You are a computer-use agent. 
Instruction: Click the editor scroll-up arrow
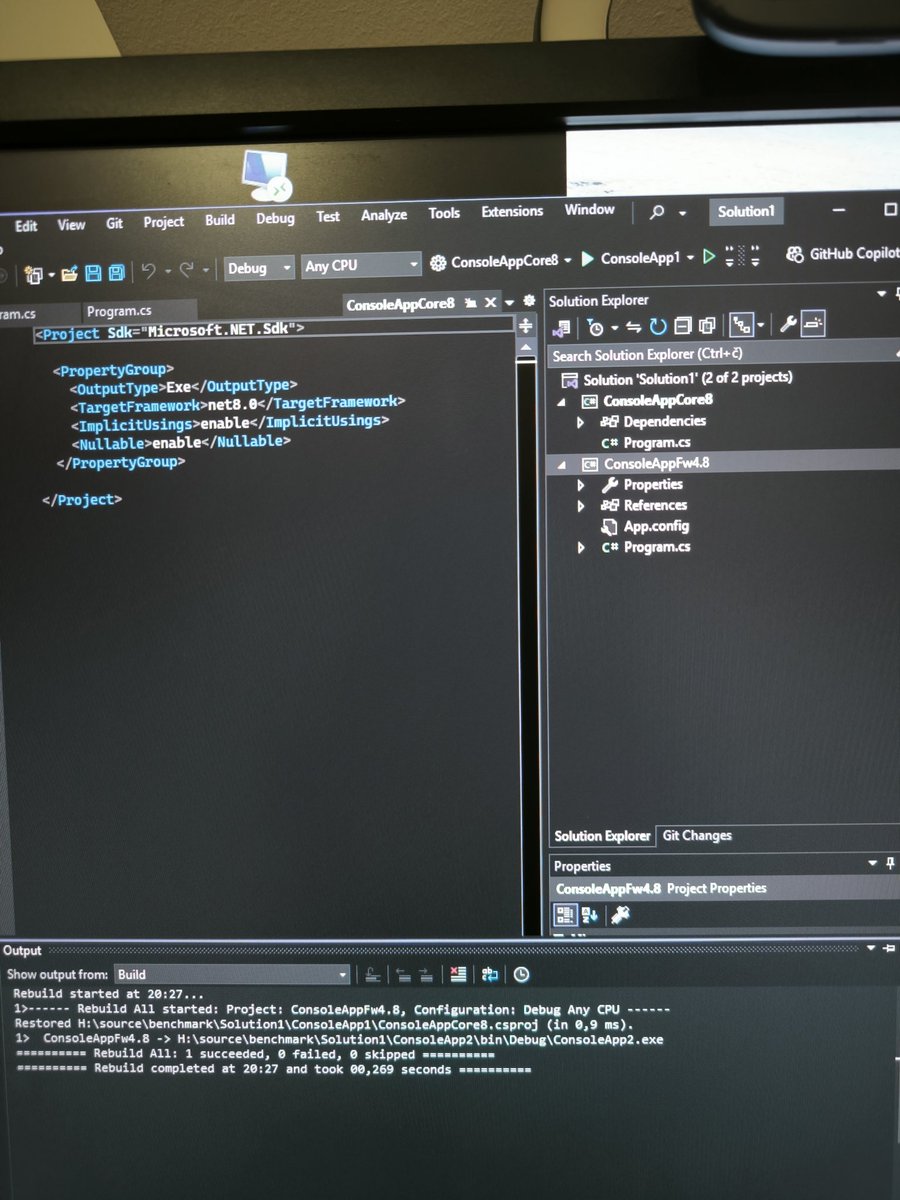(x=527, y=347)
